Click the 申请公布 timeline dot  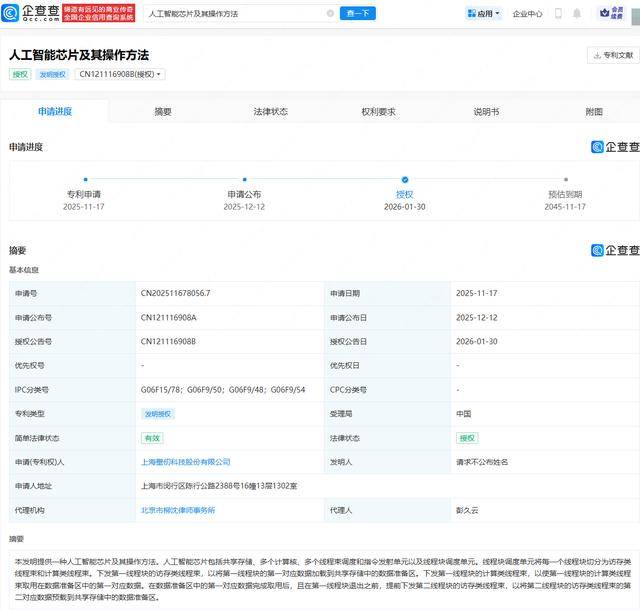pyautogui.click(x=244, y=180)
